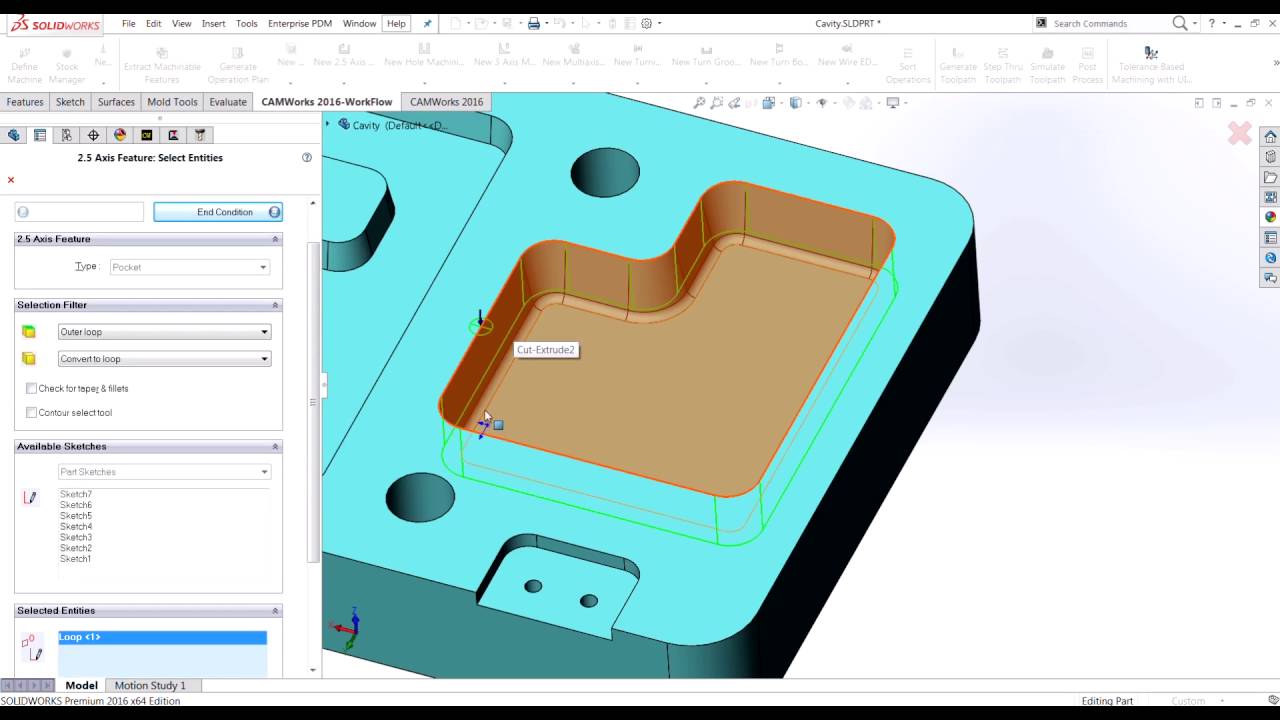The width and height of the screenshot is (1280, 720).
Task: Collapse the Available Sketches section
Action: 275,447
